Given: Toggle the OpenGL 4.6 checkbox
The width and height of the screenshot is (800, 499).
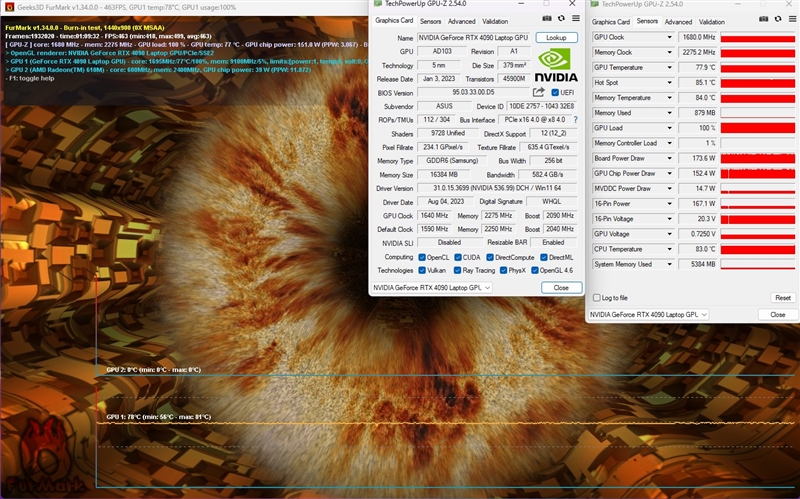Looking at the screenshot, I should click(535, 270).
